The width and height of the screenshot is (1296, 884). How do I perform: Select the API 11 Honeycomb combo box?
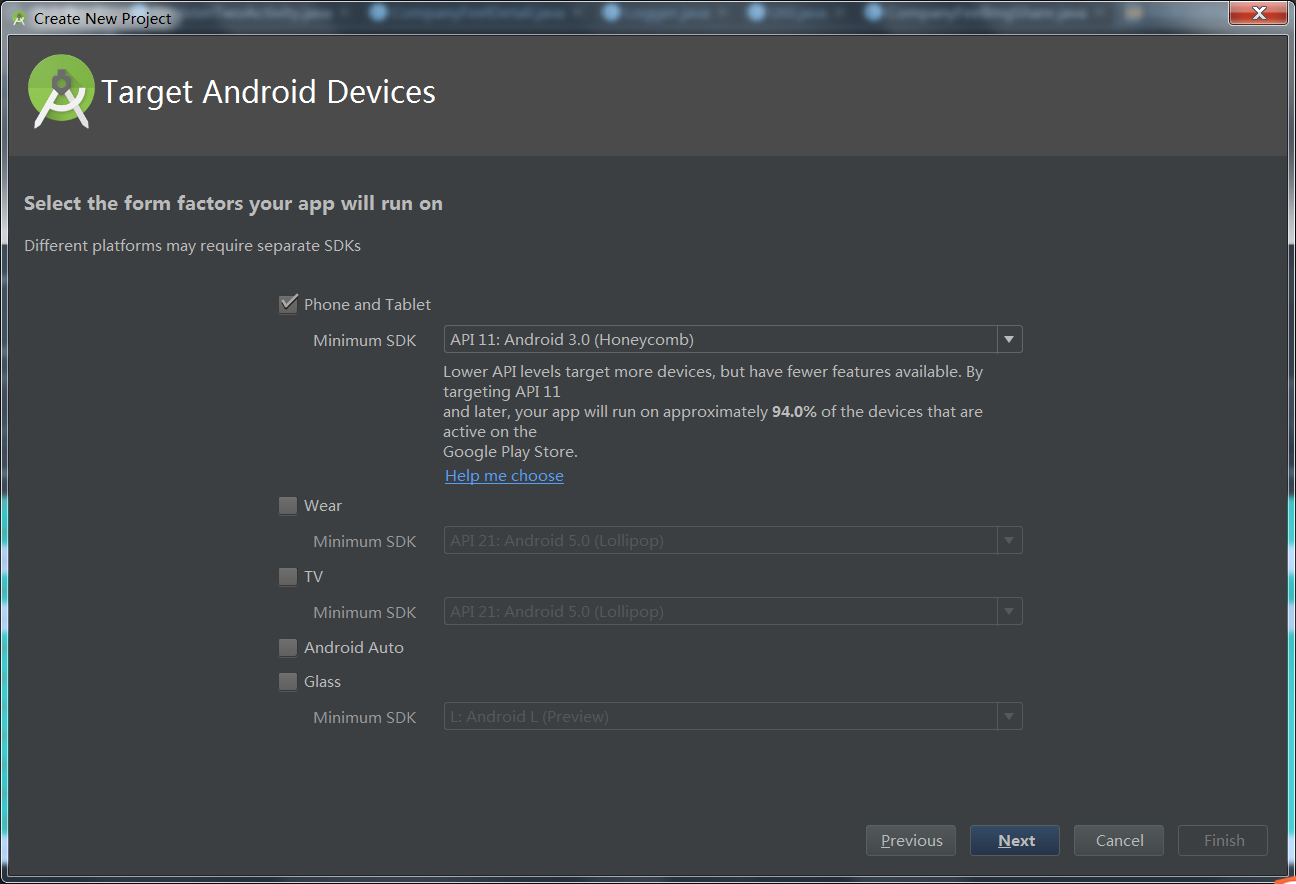pos(733,340)
